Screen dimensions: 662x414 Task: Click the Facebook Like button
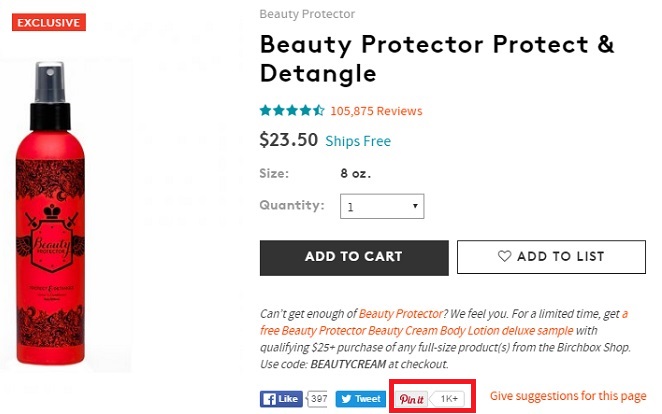281,399
